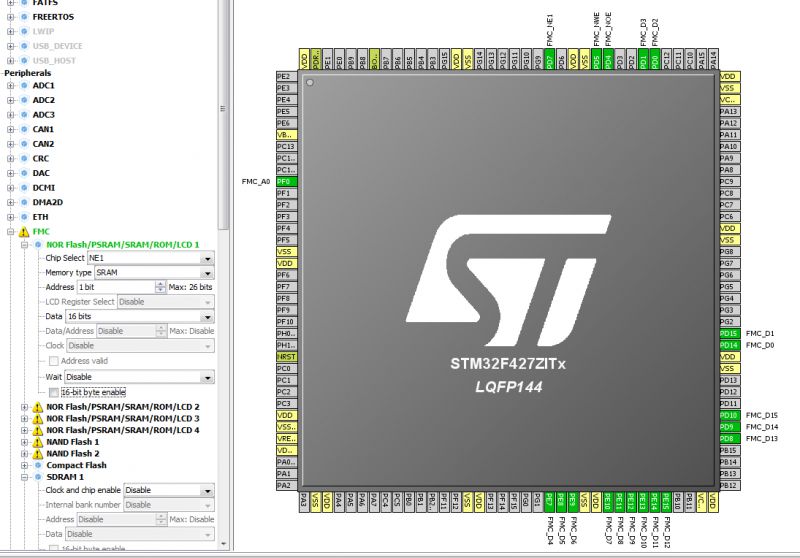The image size is (800, 558).
Task: Click the PD7 pin labeled FMC_NE1
Action: (549, 59)
